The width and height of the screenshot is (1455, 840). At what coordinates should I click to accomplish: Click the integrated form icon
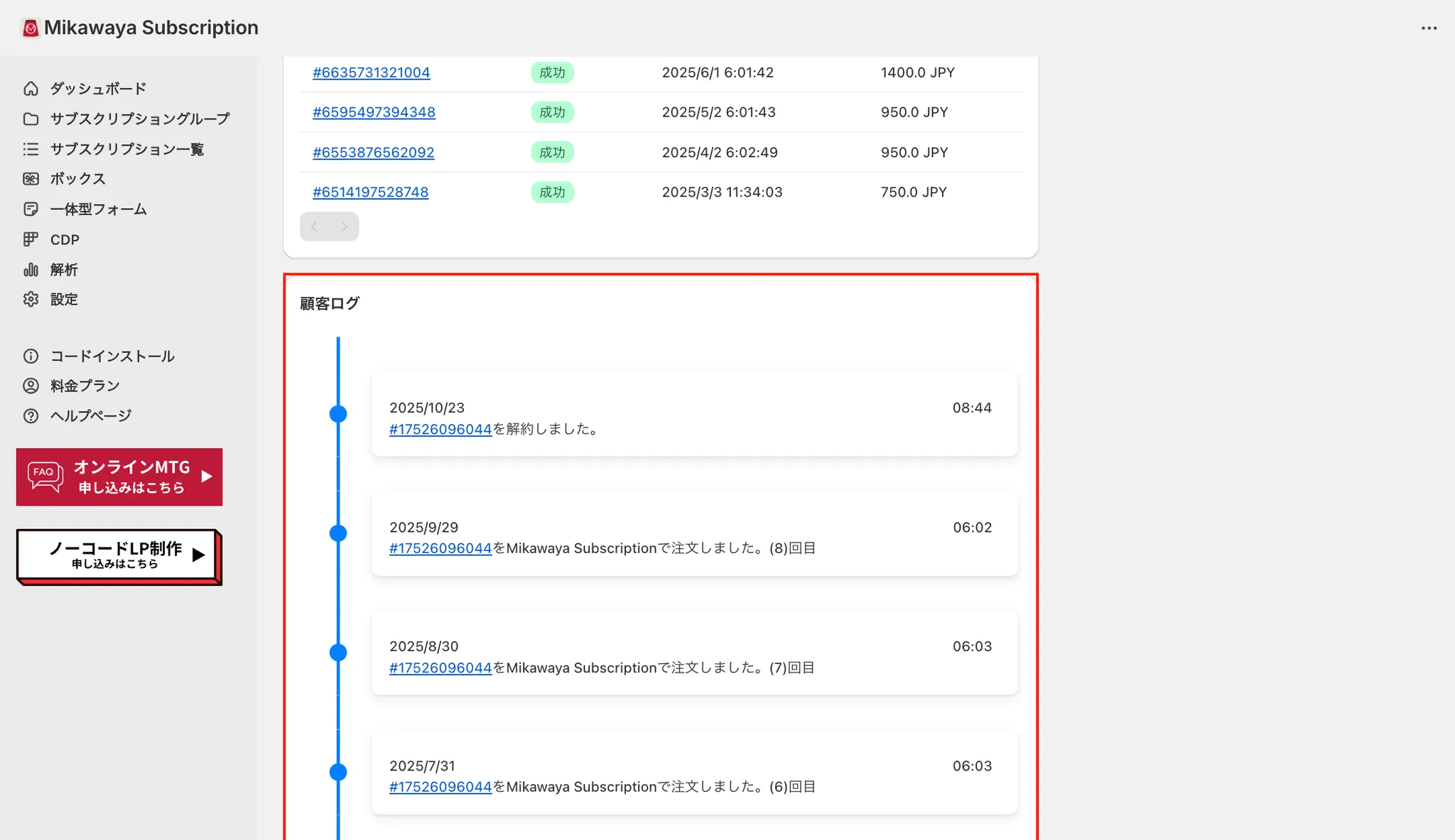pos(31,209)
